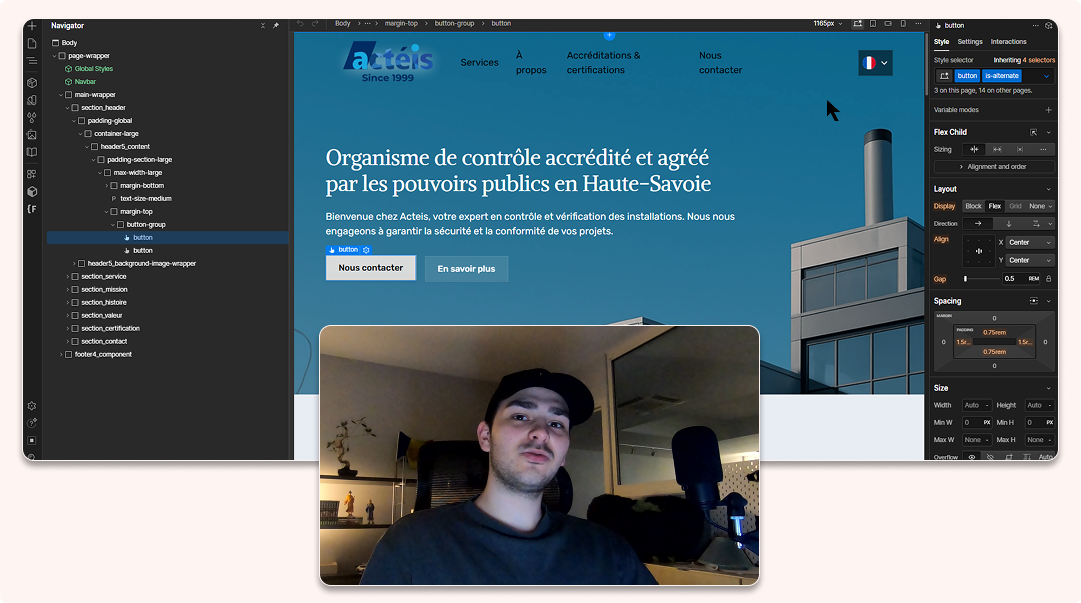Switch to the Settings tab
This screenshot has height=603, width=1081.
969,42
